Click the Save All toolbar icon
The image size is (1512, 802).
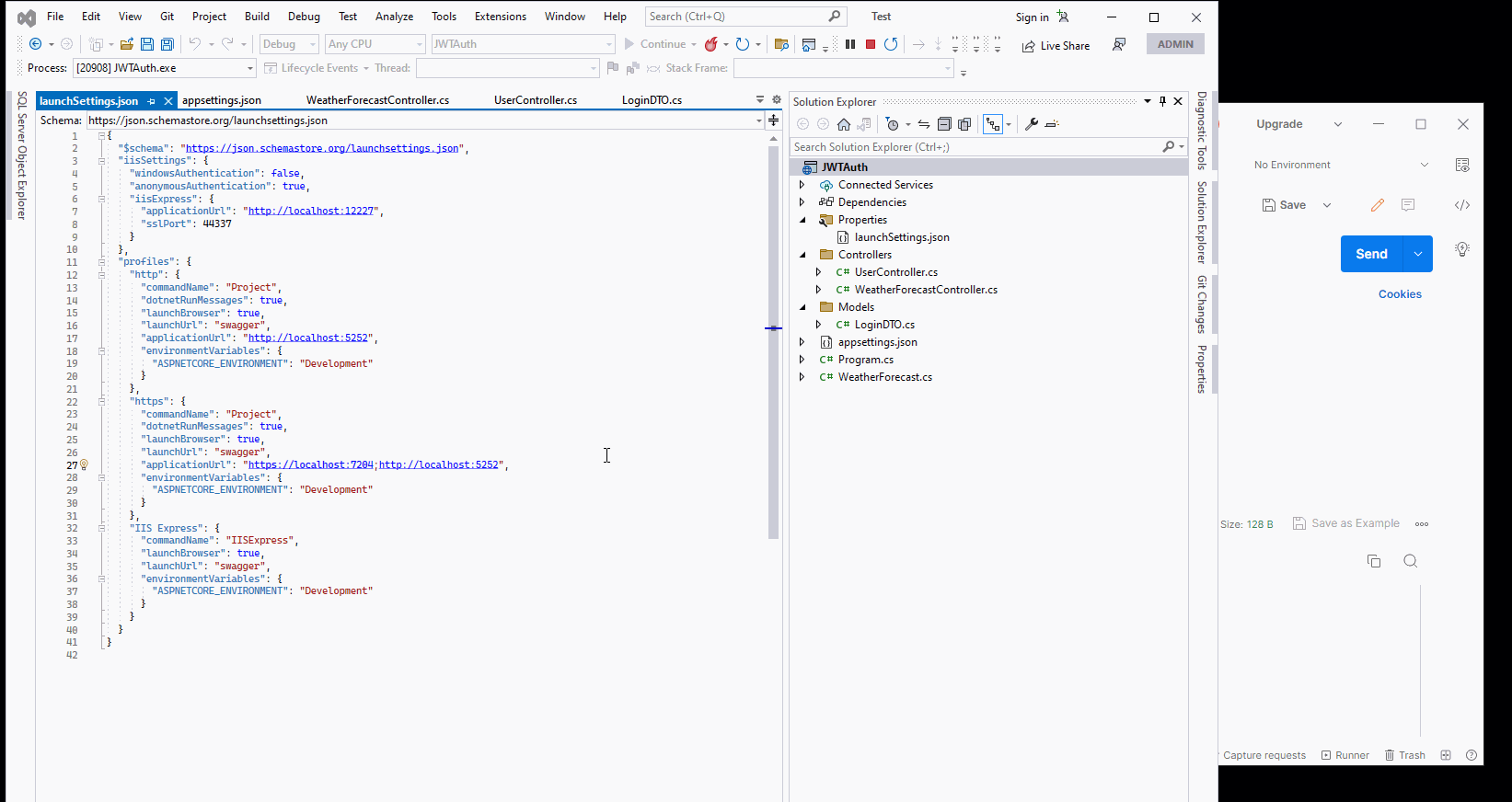pyautogui.click(x=167, y=44)
